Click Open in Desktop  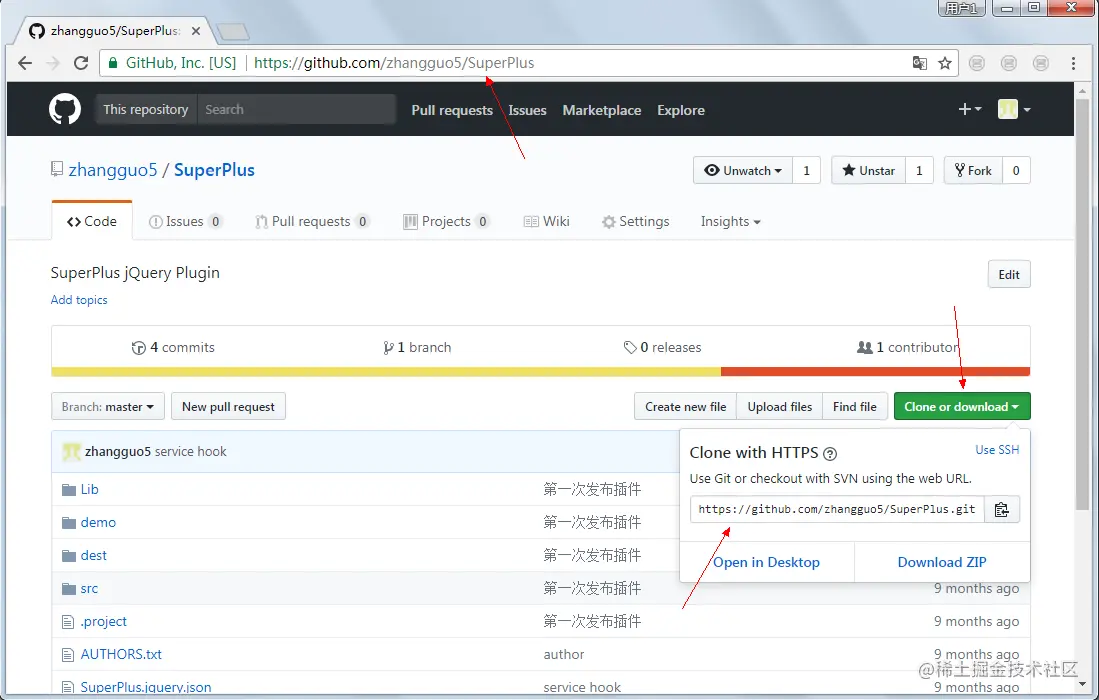(767, 562)
